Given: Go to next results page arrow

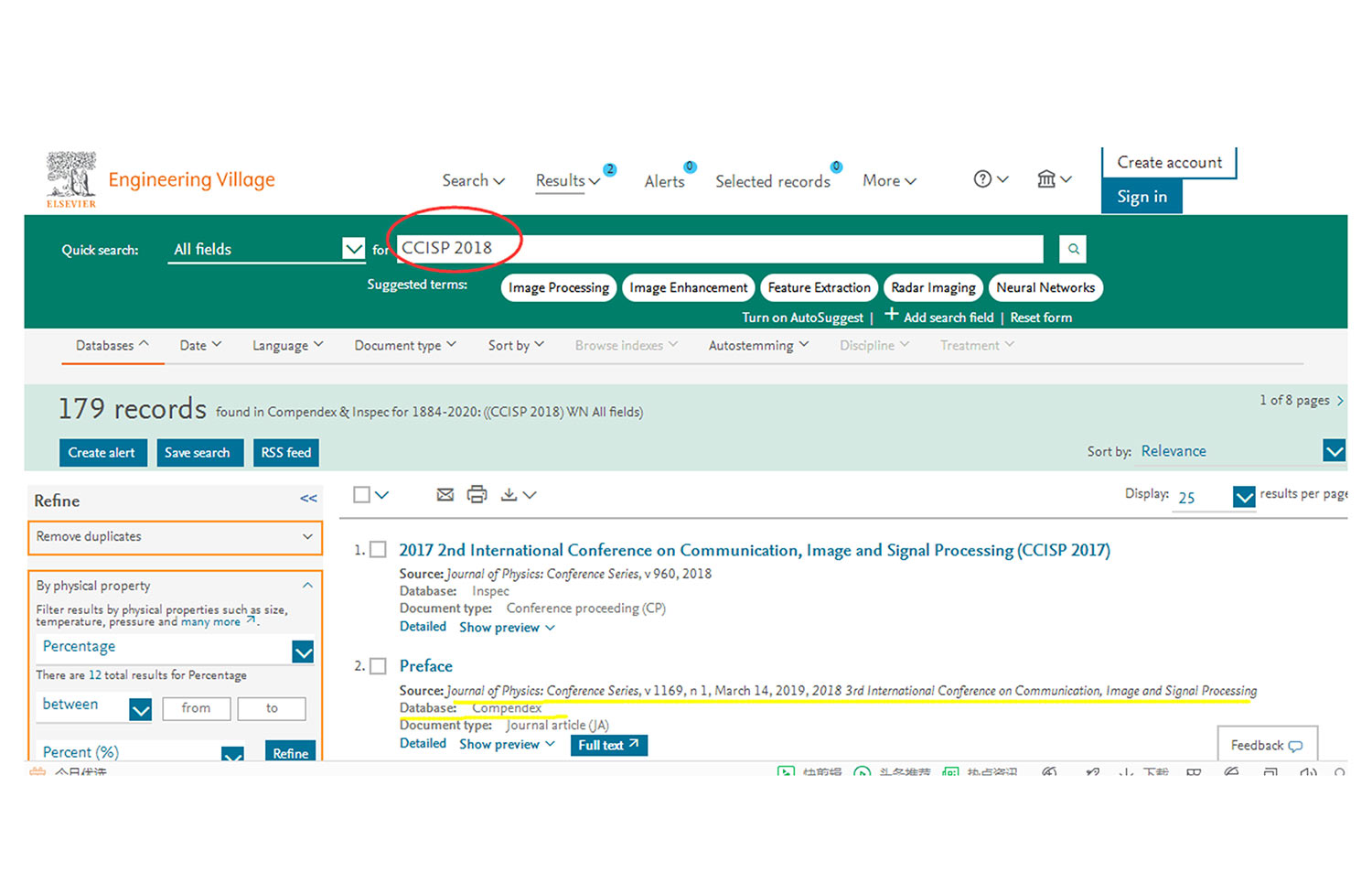Looking at the screenshot, I should point(1340,401).
